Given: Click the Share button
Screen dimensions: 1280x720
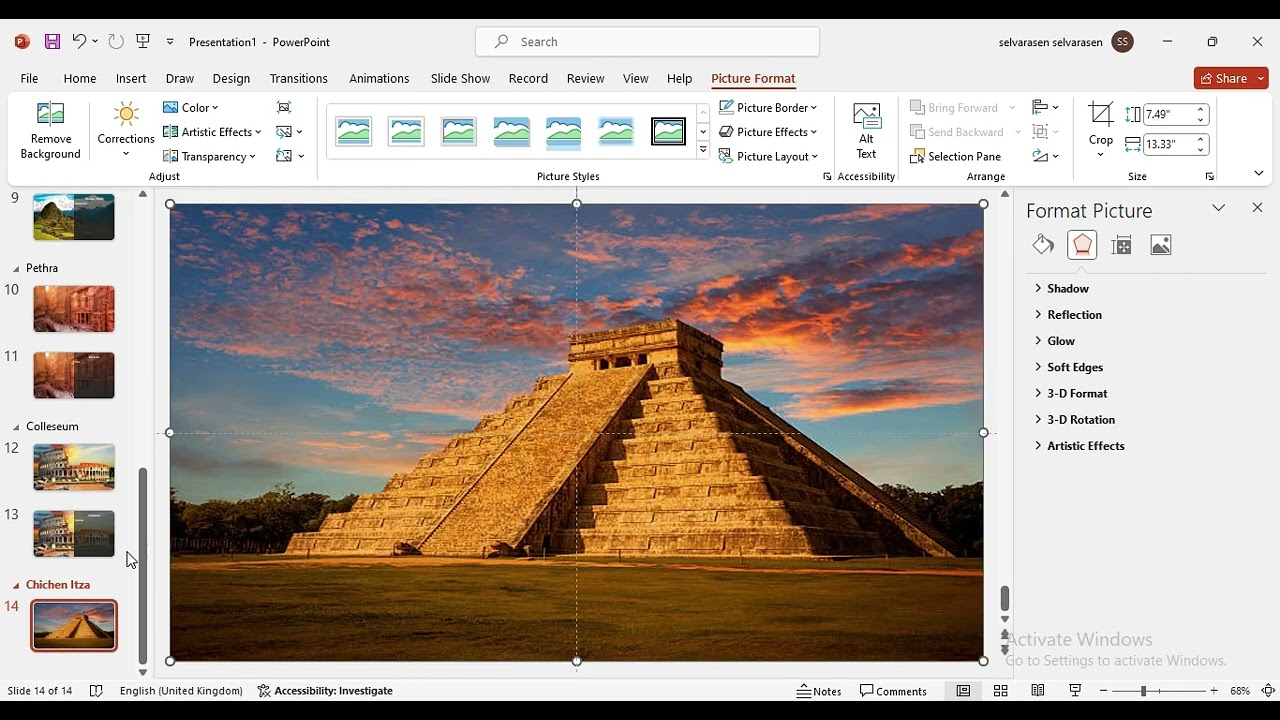Looking at the screenshot, I should [1231, 78].
